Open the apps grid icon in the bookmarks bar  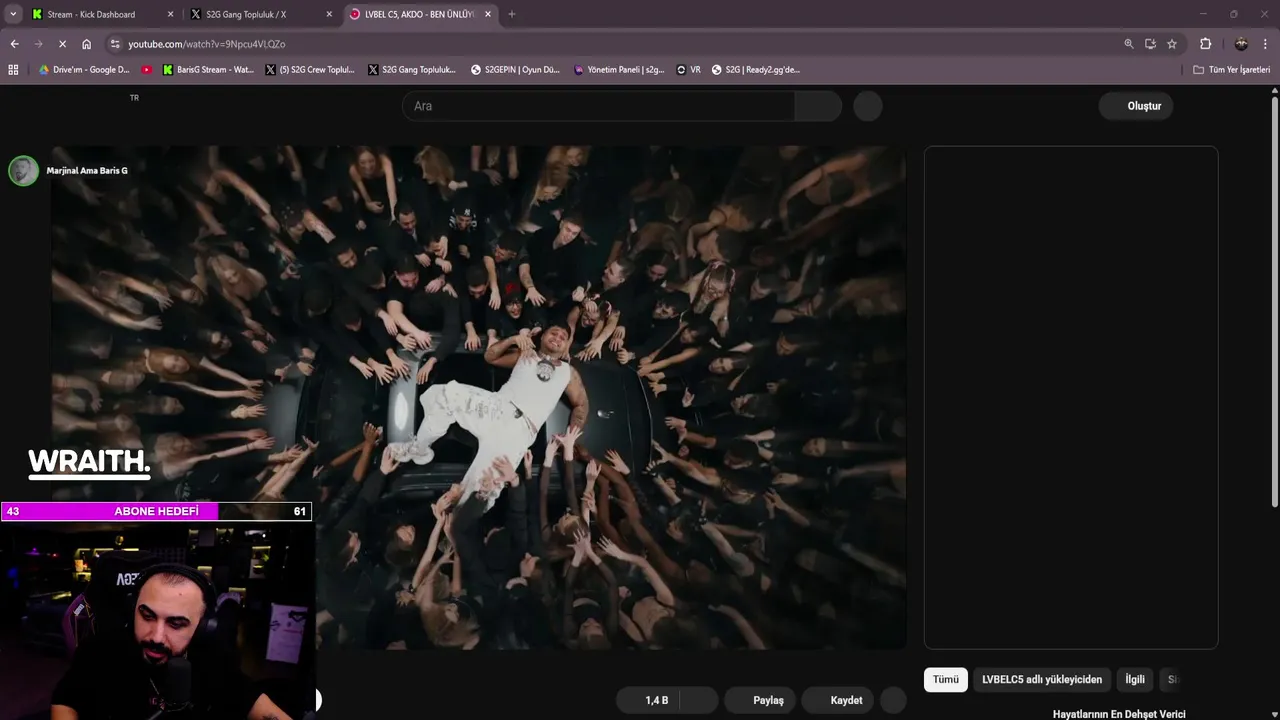[x=13, y=70]
